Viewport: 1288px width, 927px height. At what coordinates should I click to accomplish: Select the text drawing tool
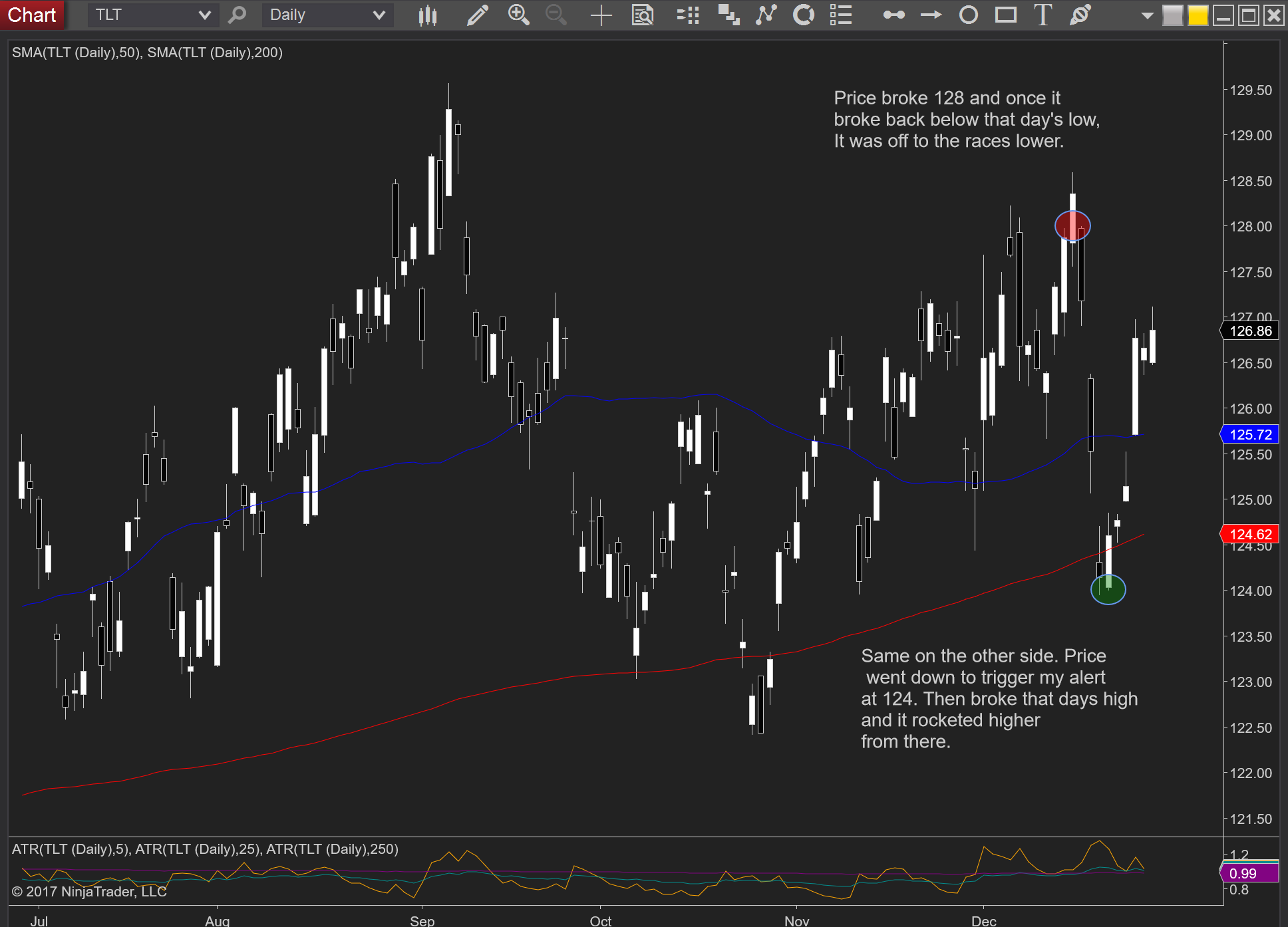pyautogui.click(x=1043, y=15)
